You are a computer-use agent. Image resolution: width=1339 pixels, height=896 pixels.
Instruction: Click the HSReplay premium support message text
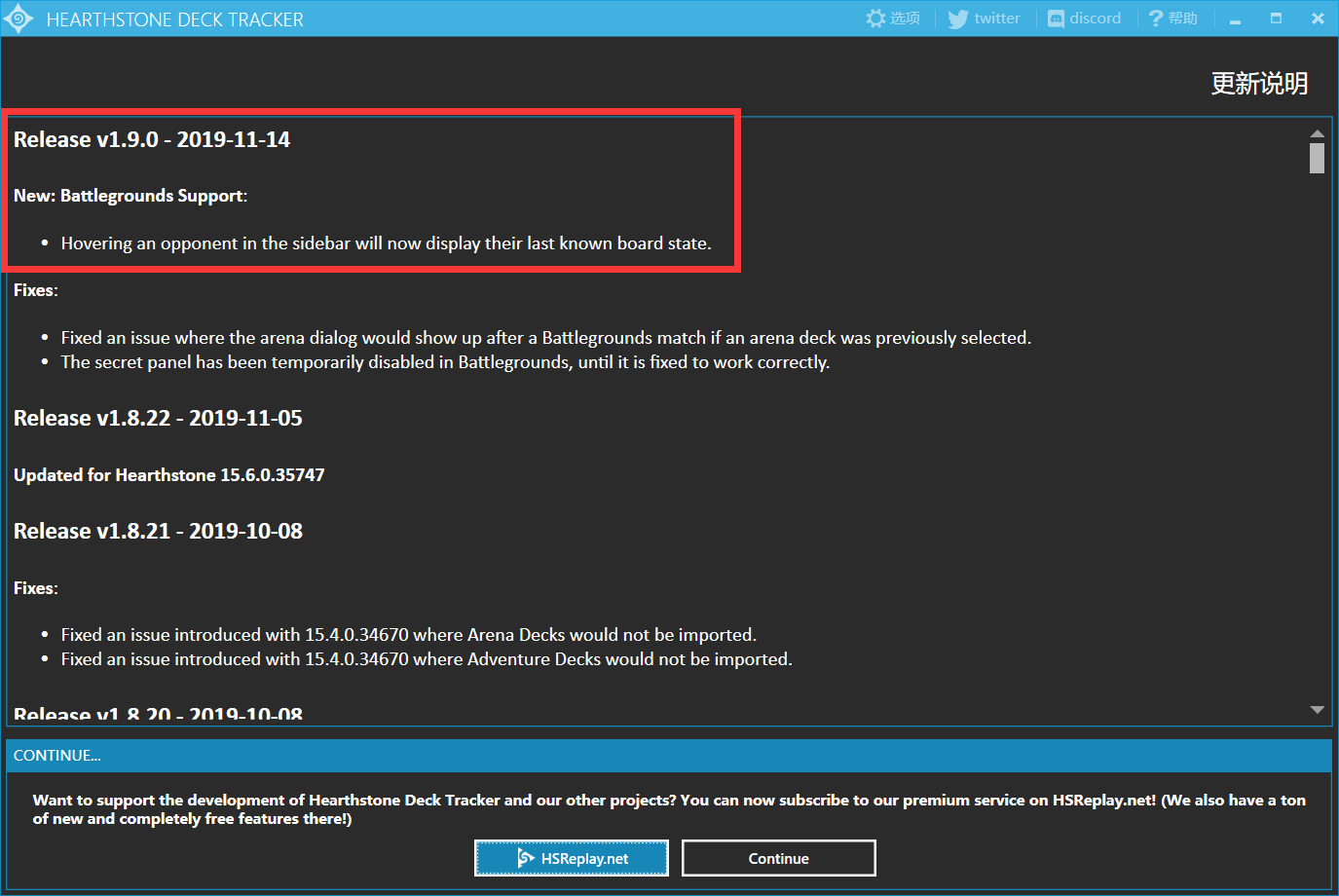coord(669,809)
